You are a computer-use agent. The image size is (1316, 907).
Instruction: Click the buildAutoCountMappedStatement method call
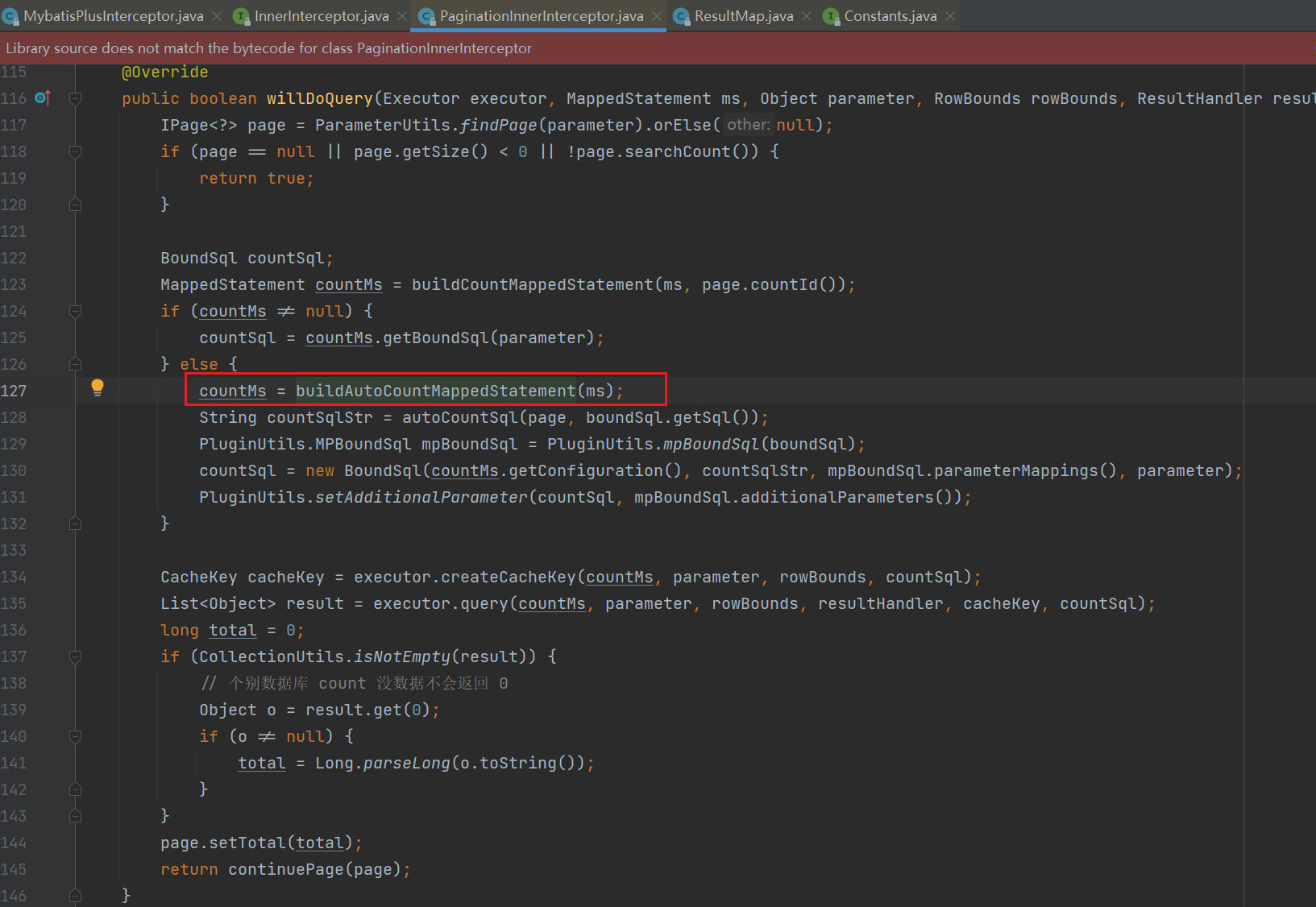[x=435, y=391]
